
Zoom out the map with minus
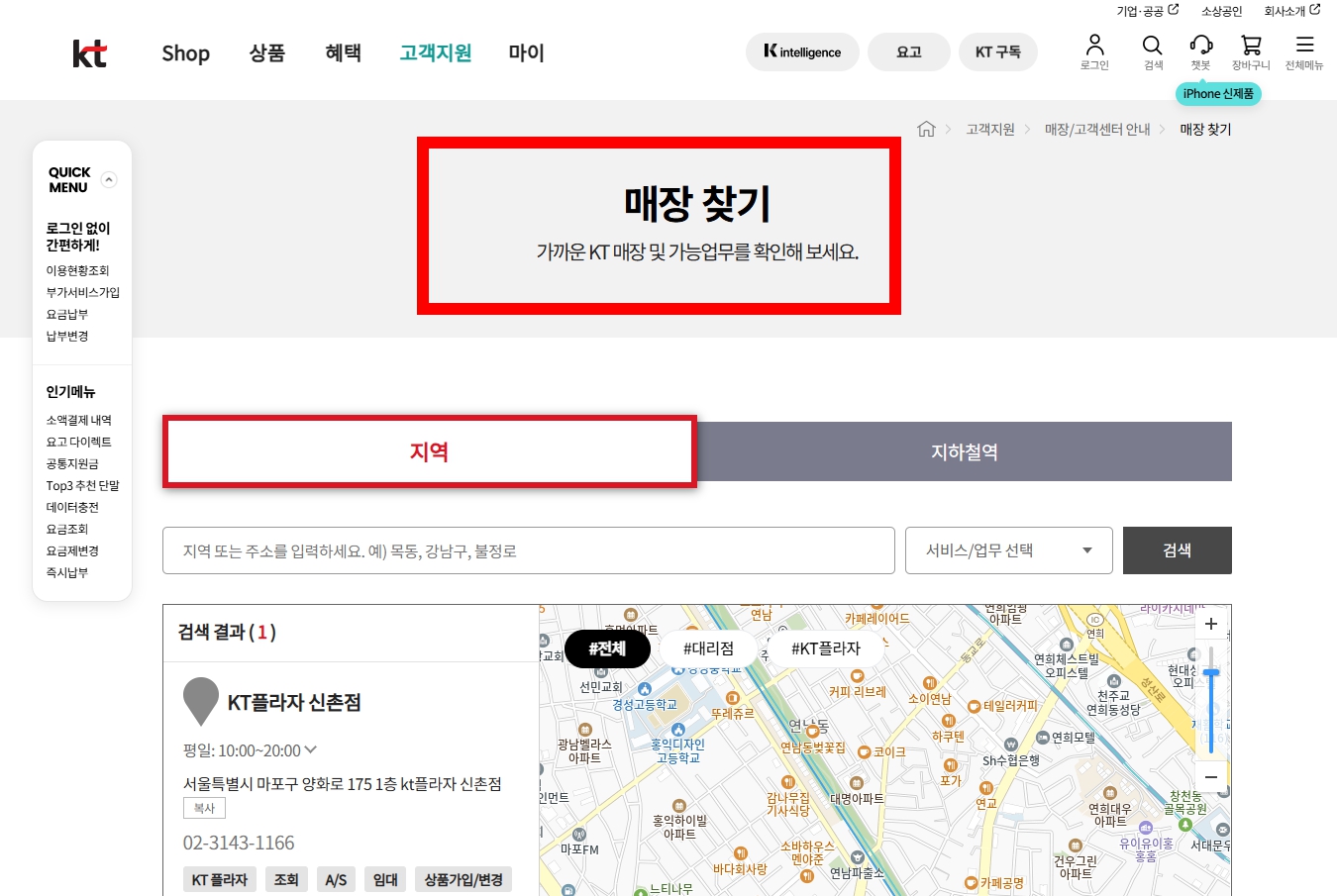1210,777
